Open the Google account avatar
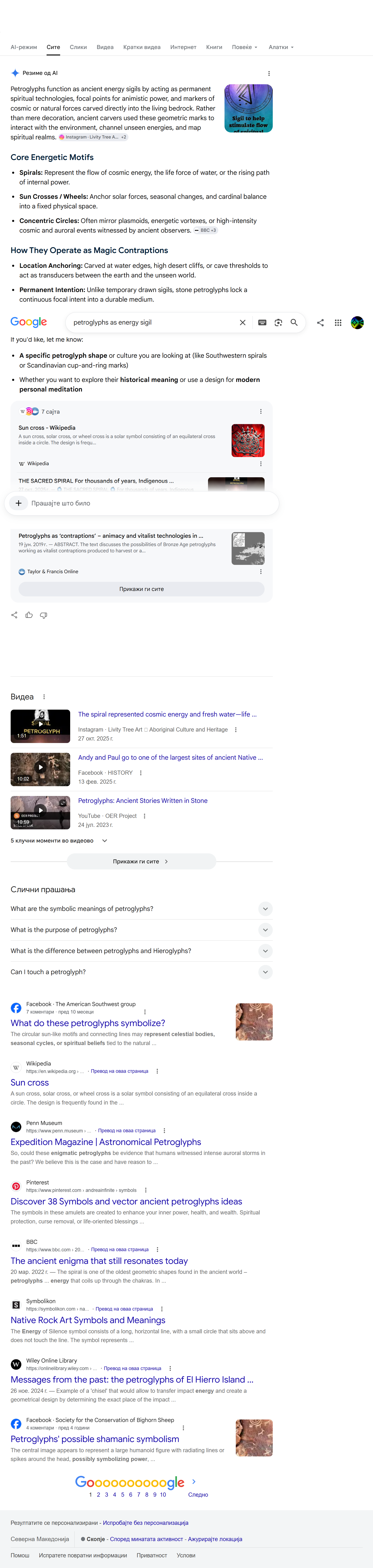 coord(357,323)
